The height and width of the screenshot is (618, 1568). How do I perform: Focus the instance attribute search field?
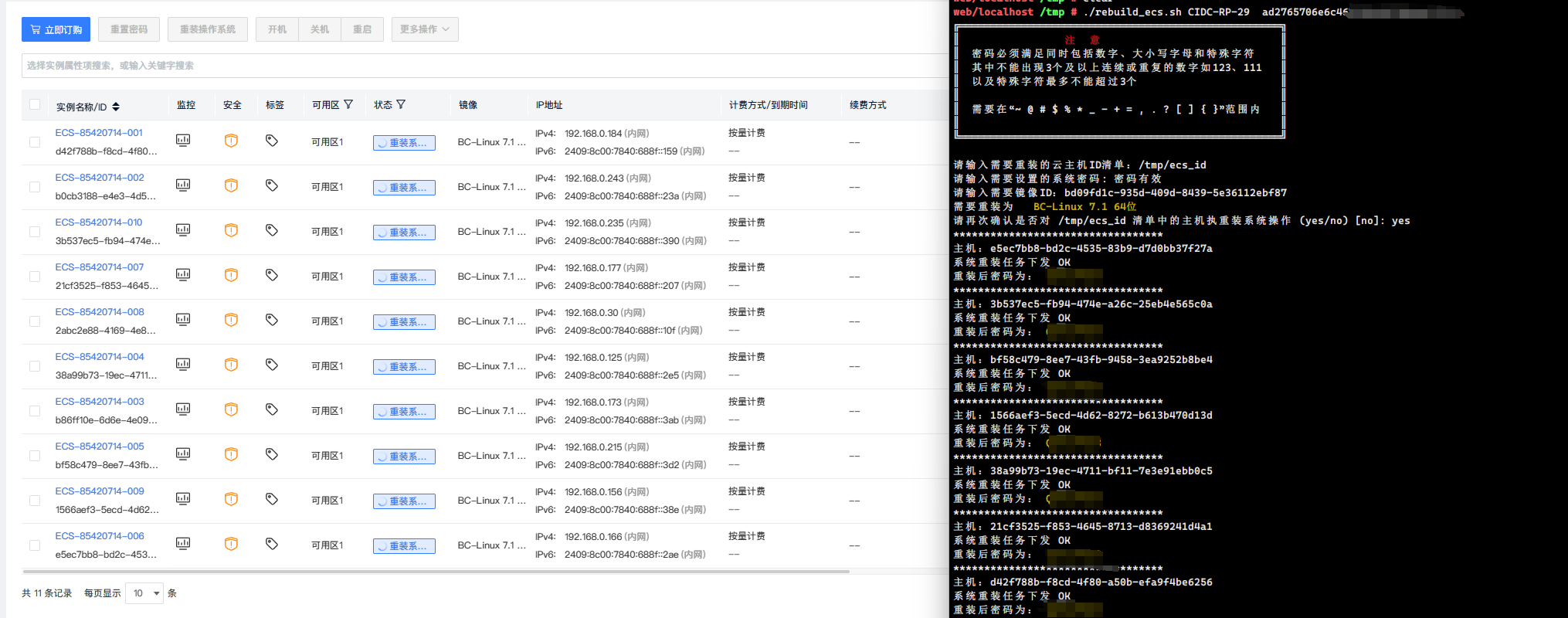pos(485,66)
